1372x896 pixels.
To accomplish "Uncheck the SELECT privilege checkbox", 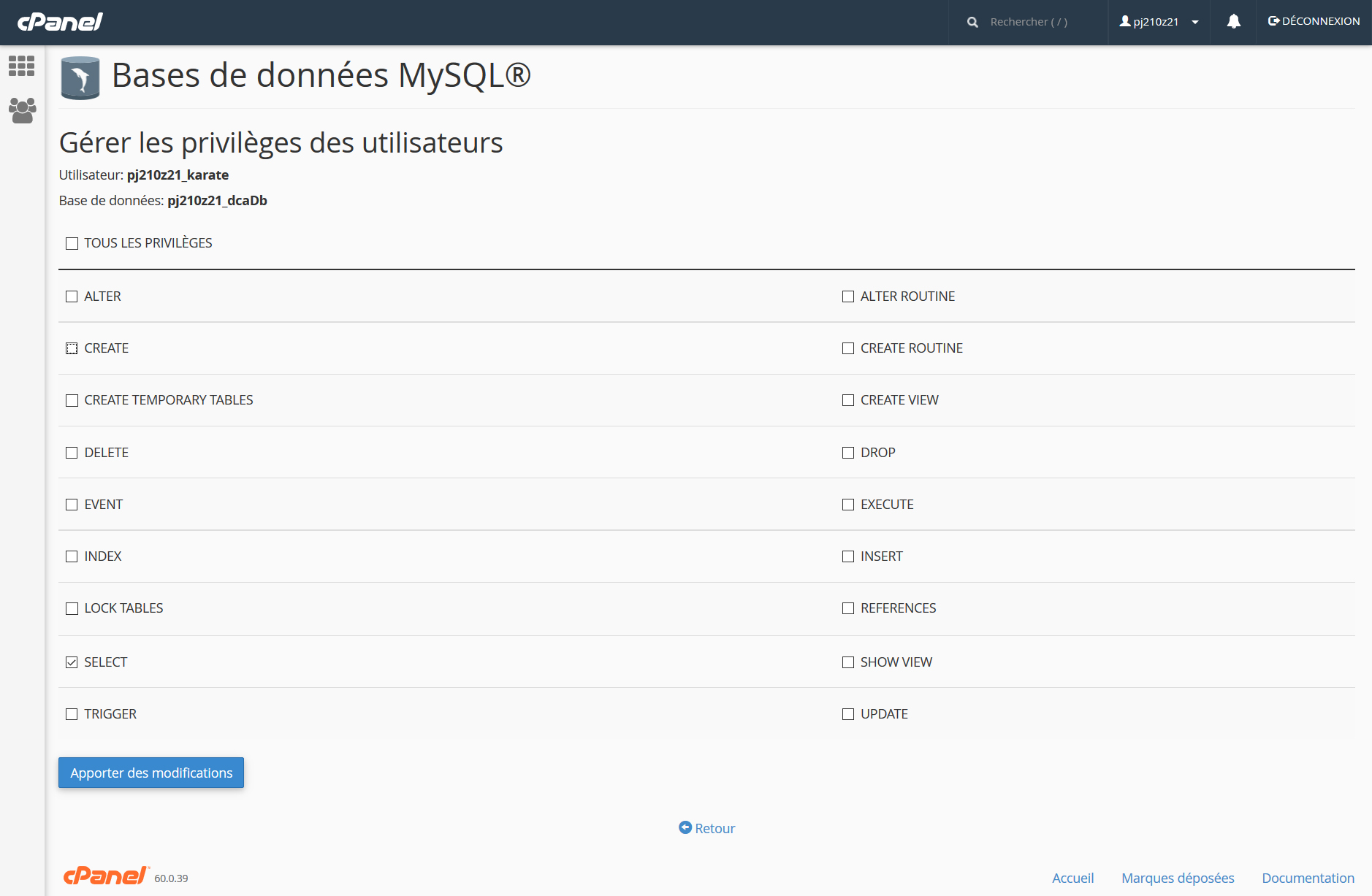I will [72, 662].
